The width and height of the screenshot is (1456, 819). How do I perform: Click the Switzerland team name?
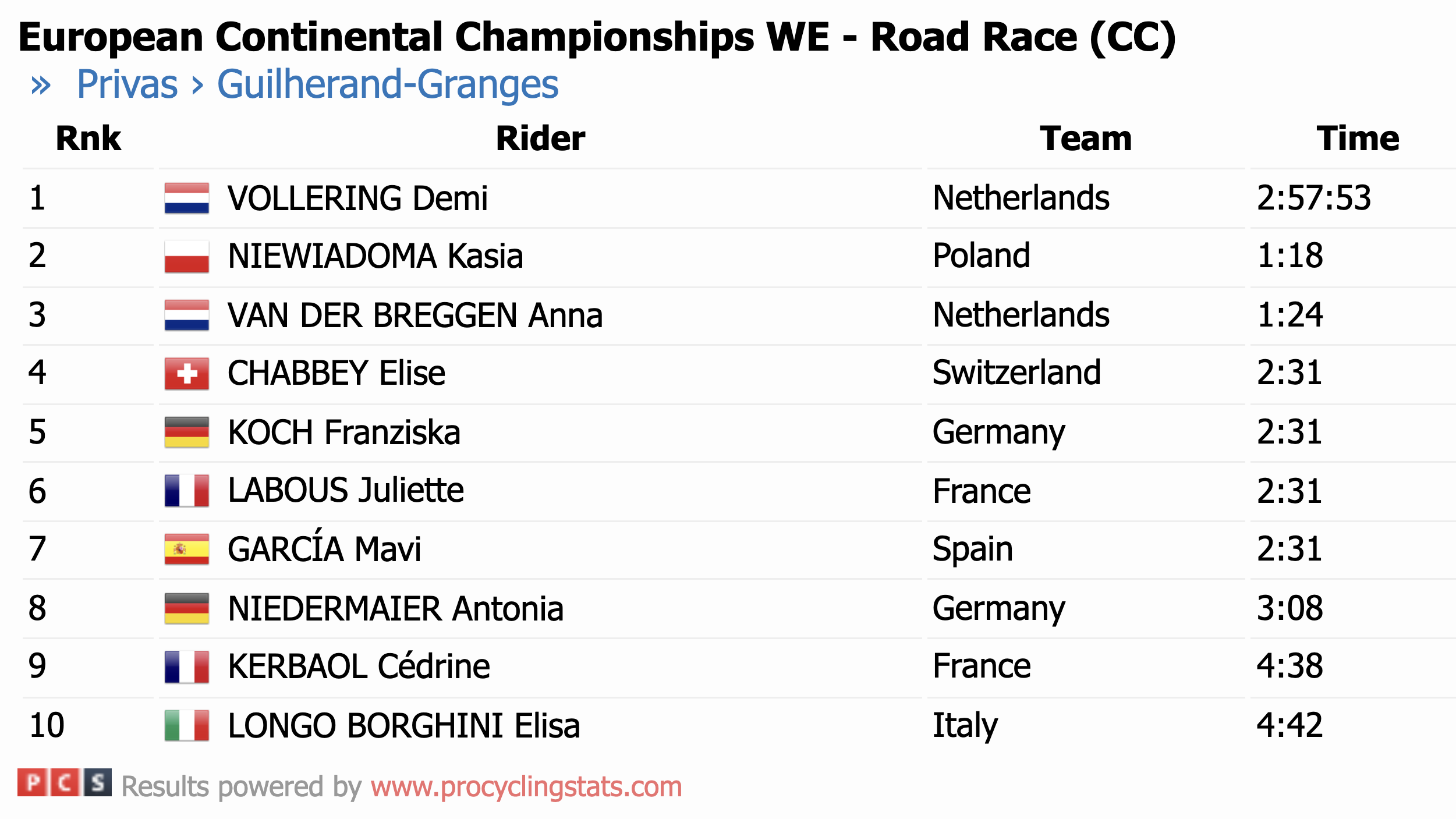(1016, 373)
